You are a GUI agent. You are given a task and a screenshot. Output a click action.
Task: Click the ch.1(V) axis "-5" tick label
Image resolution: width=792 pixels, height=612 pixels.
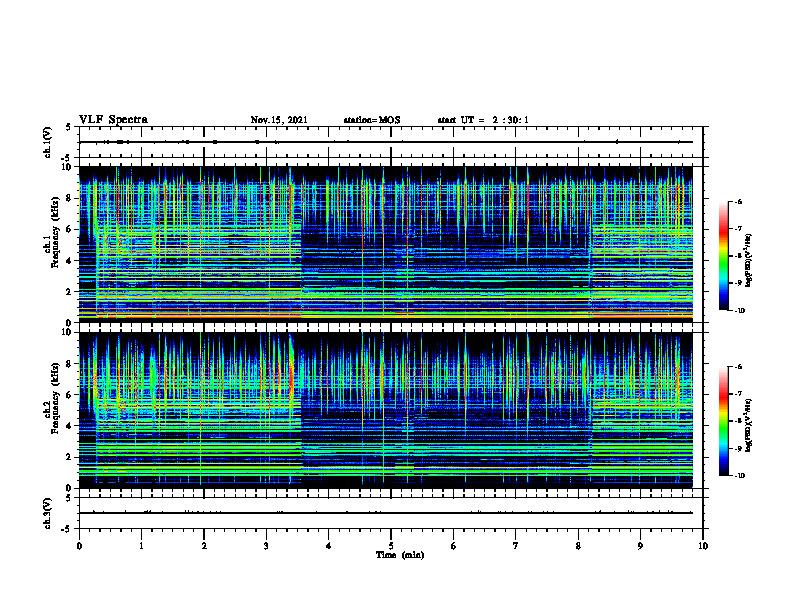coord(67,158)
